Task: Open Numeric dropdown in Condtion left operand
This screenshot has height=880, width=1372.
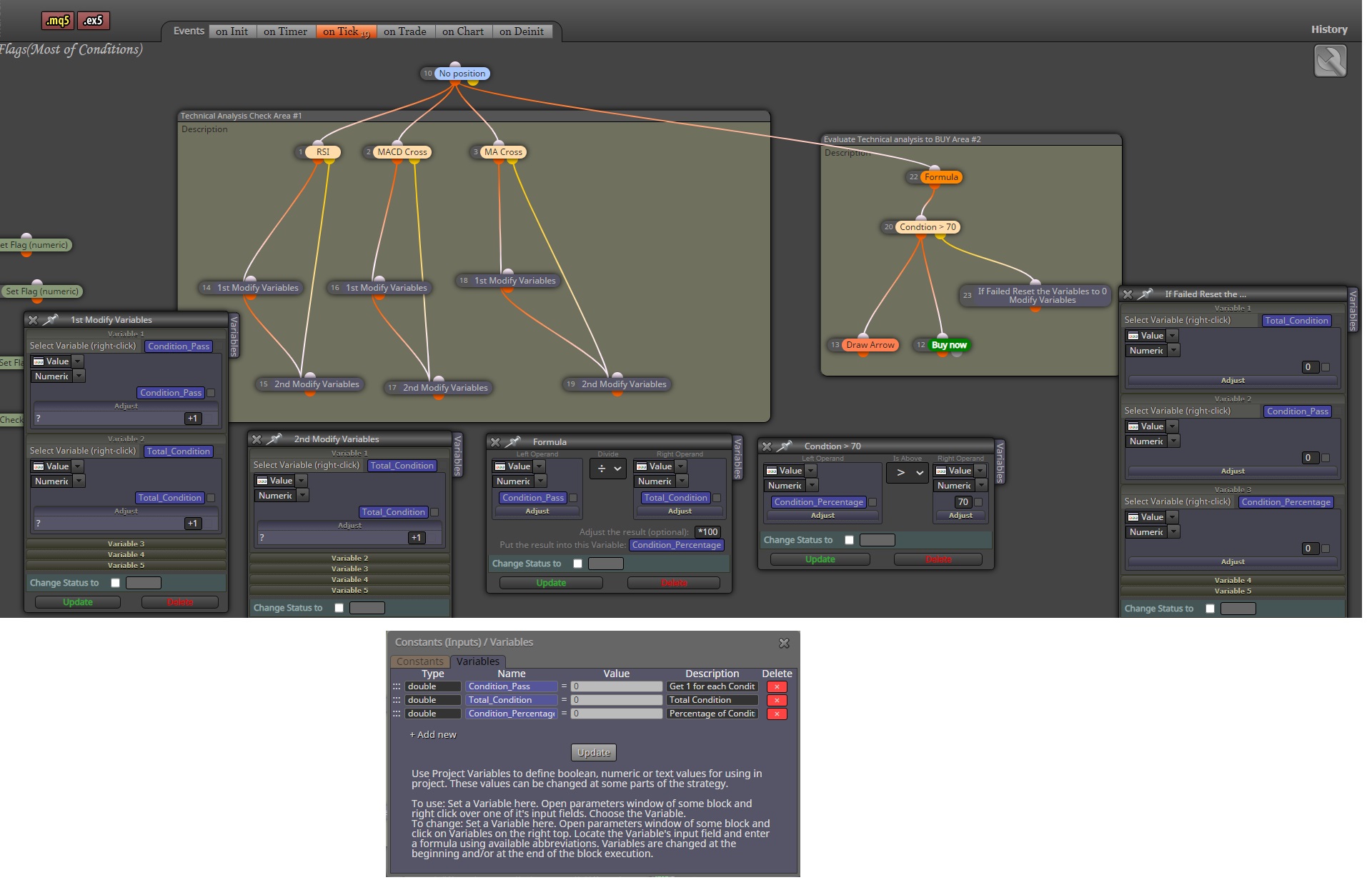Action: [x=791, y=486]
